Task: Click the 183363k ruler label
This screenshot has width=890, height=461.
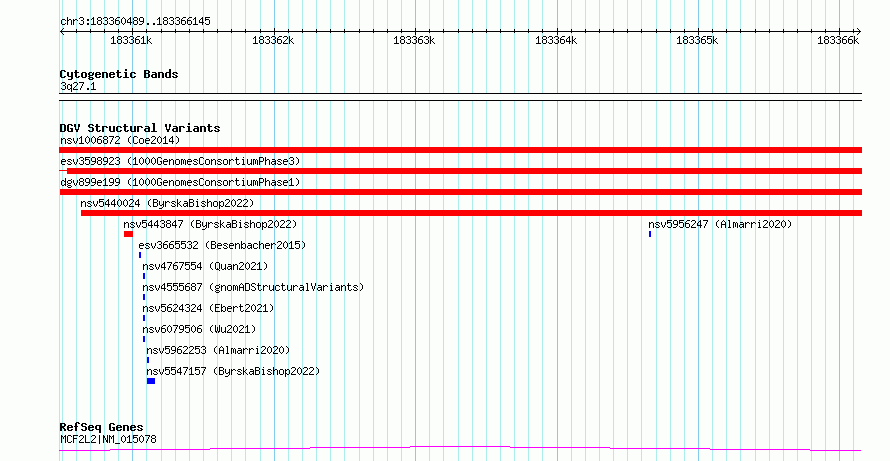Action: click(414, 40)
